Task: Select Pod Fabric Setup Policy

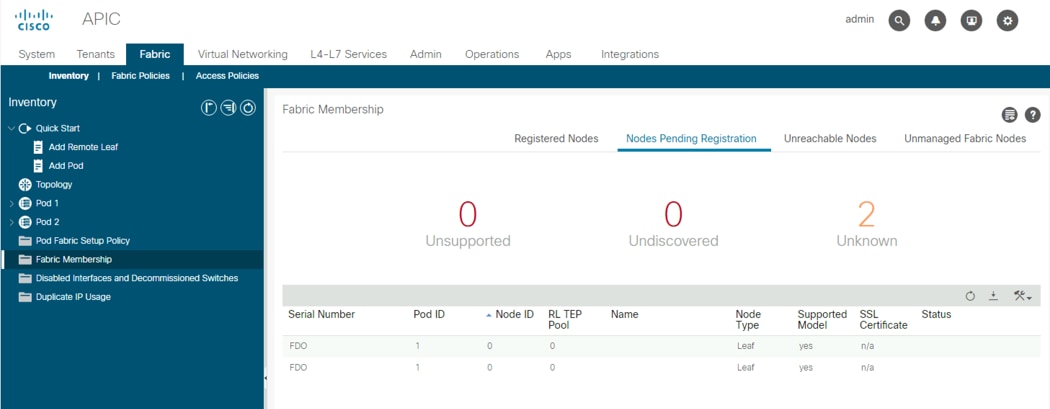Action: coord(83,241)
